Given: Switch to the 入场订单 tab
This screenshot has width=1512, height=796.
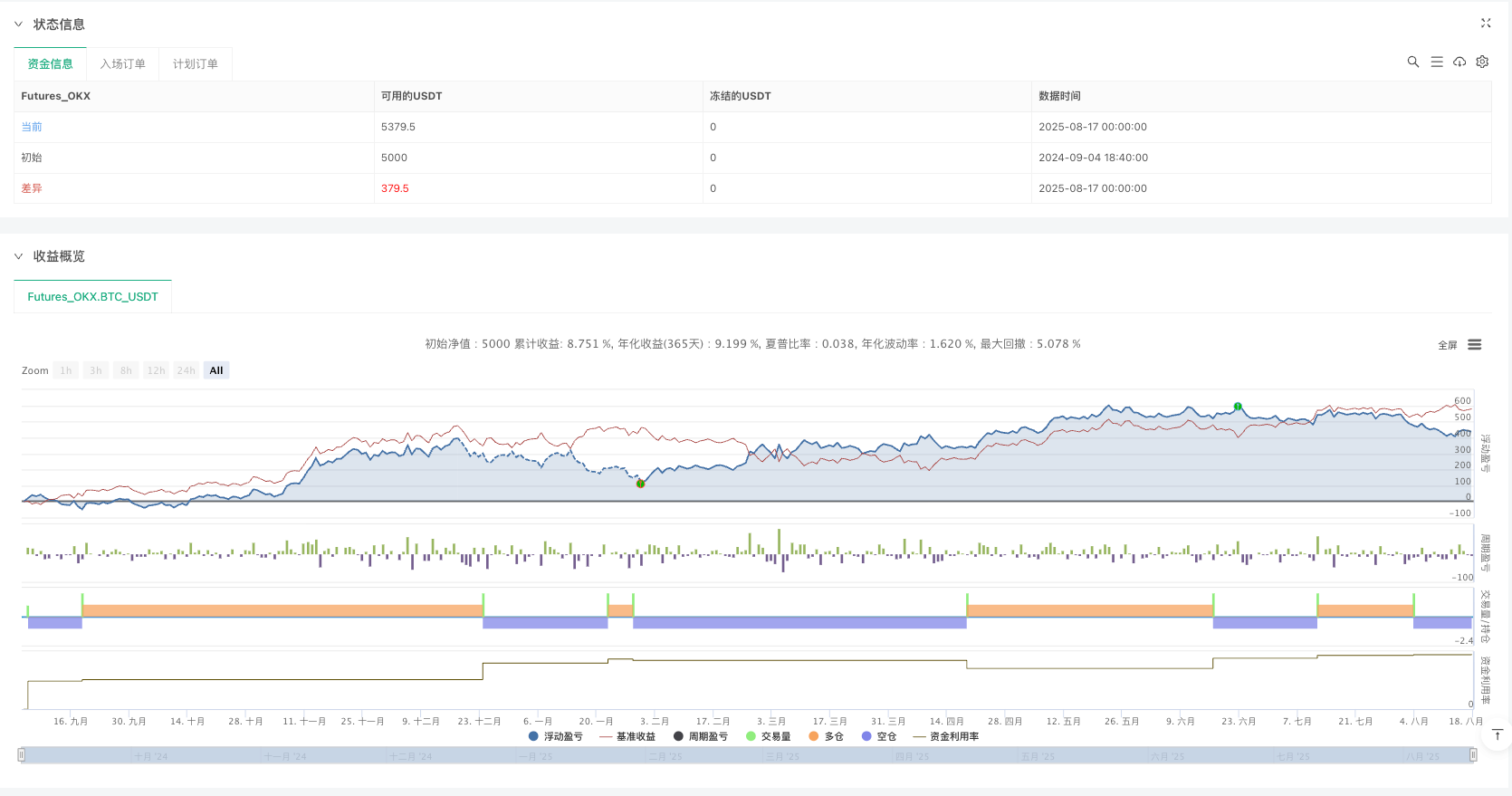Looking at the screenshot, I should tap(122, 64).
